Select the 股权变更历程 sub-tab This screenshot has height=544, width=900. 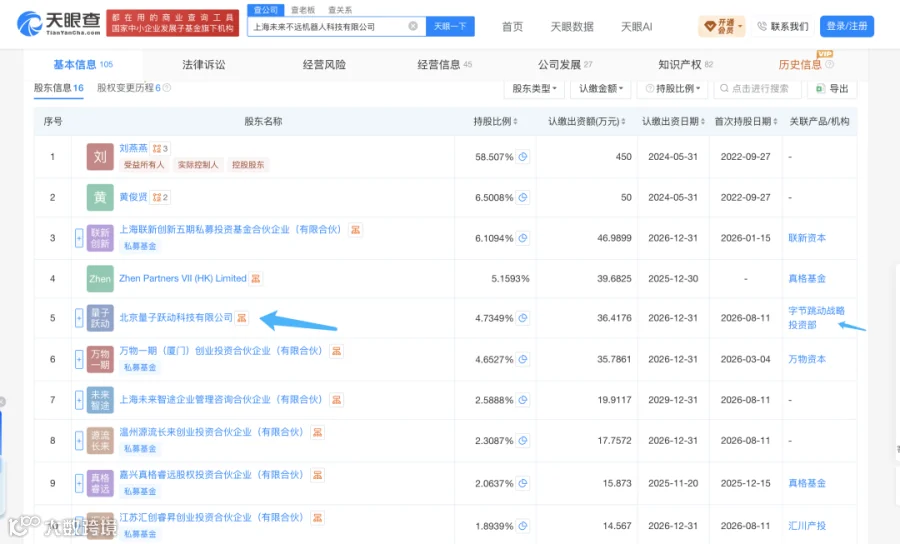click(x=129, y=88)
